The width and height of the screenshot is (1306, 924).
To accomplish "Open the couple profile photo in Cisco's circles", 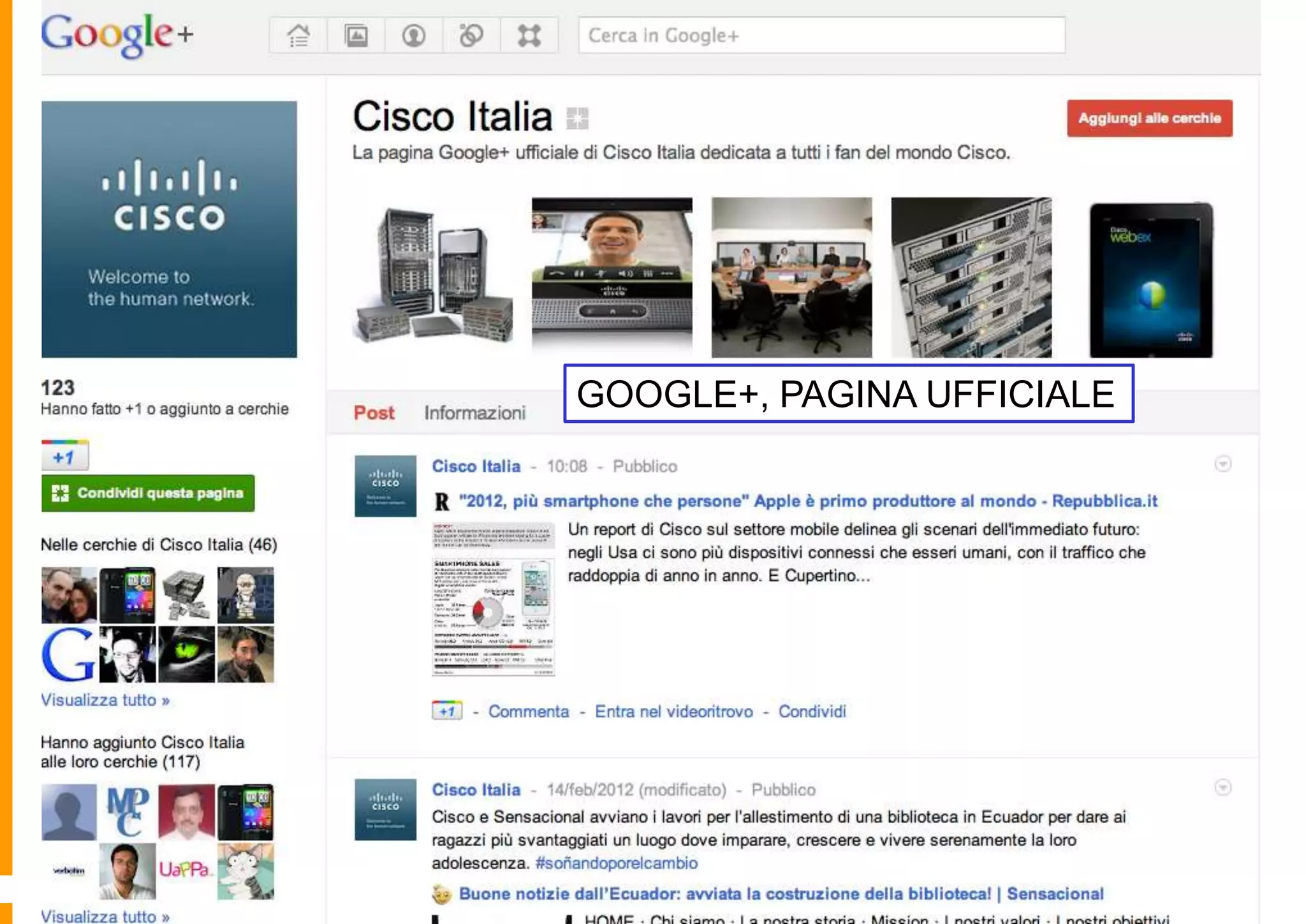I will coord(69,595).
